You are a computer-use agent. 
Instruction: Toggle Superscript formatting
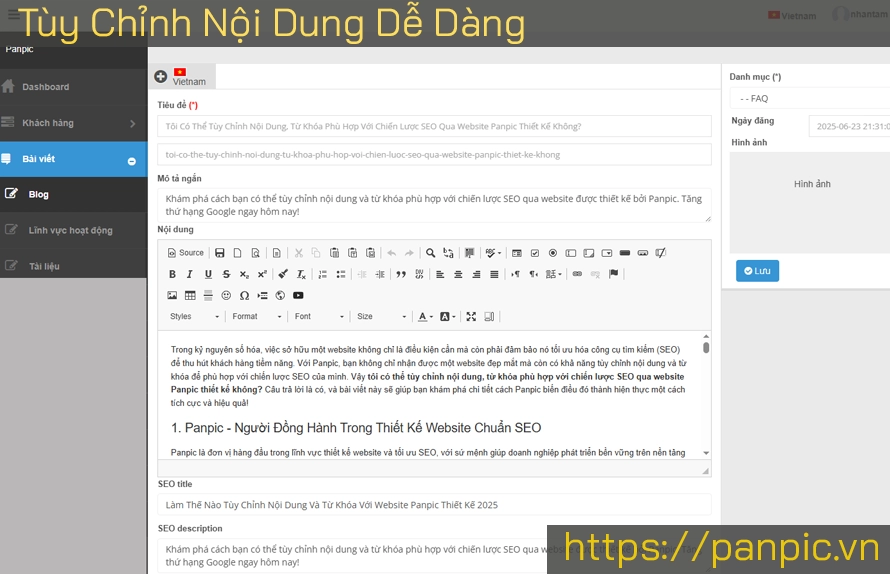pos(262,274)
